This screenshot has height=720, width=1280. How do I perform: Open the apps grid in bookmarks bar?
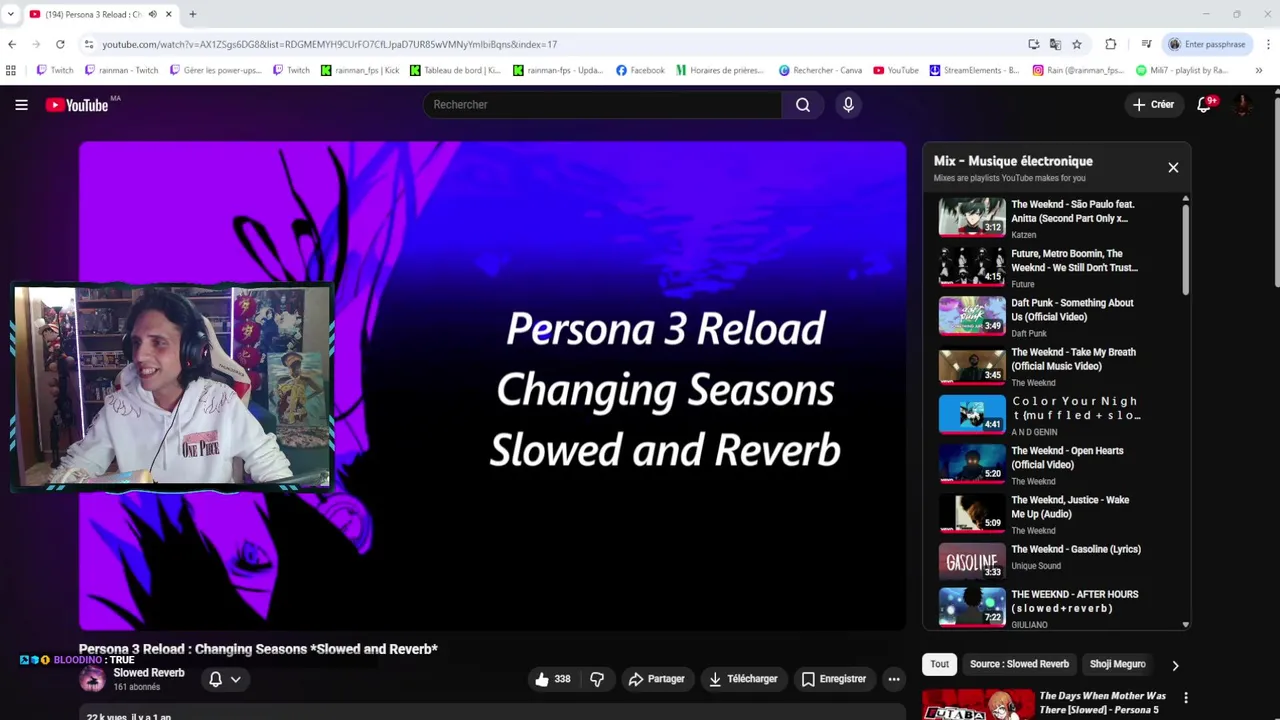(x=11, y=70)
